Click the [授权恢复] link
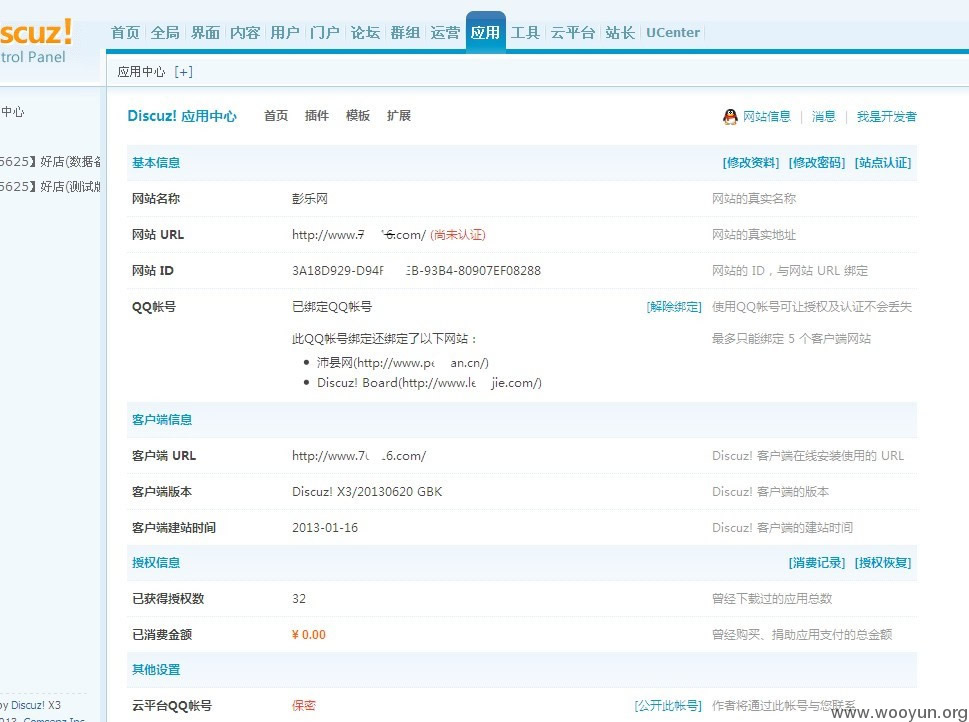The height and width of the screenshot is (722, 969). click(883, 563)
